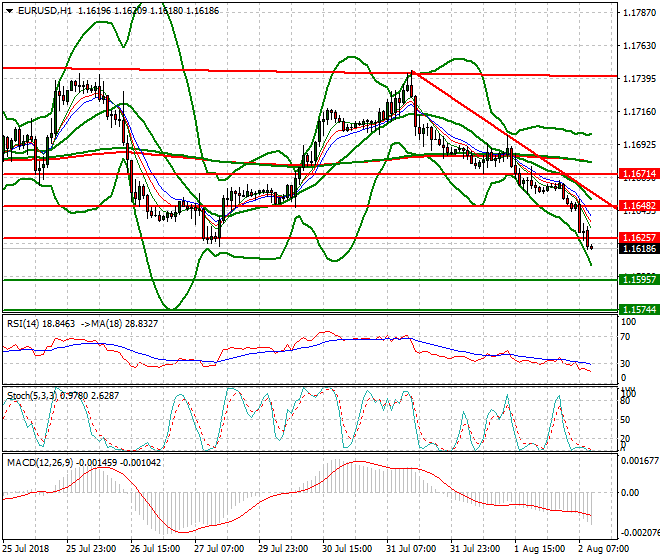
Task: Click the 1.17630 price scale value
Action: [639, 45]
